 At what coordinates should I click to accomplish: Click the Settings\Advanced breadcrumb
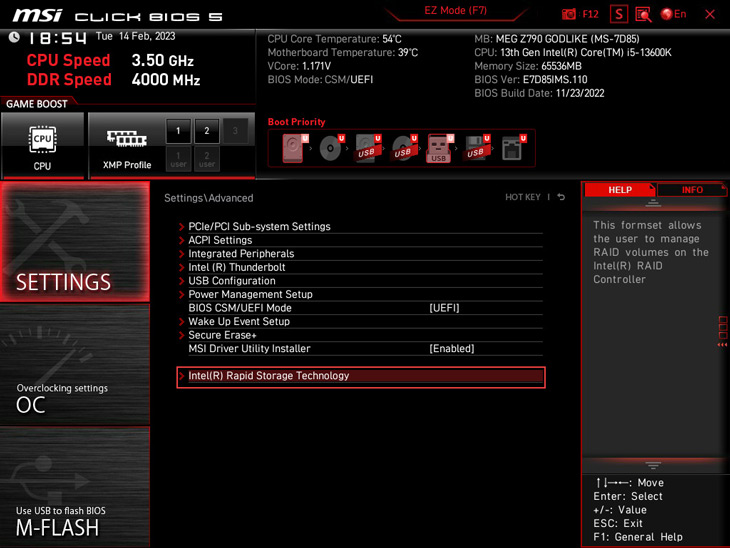tap(209, 198)
